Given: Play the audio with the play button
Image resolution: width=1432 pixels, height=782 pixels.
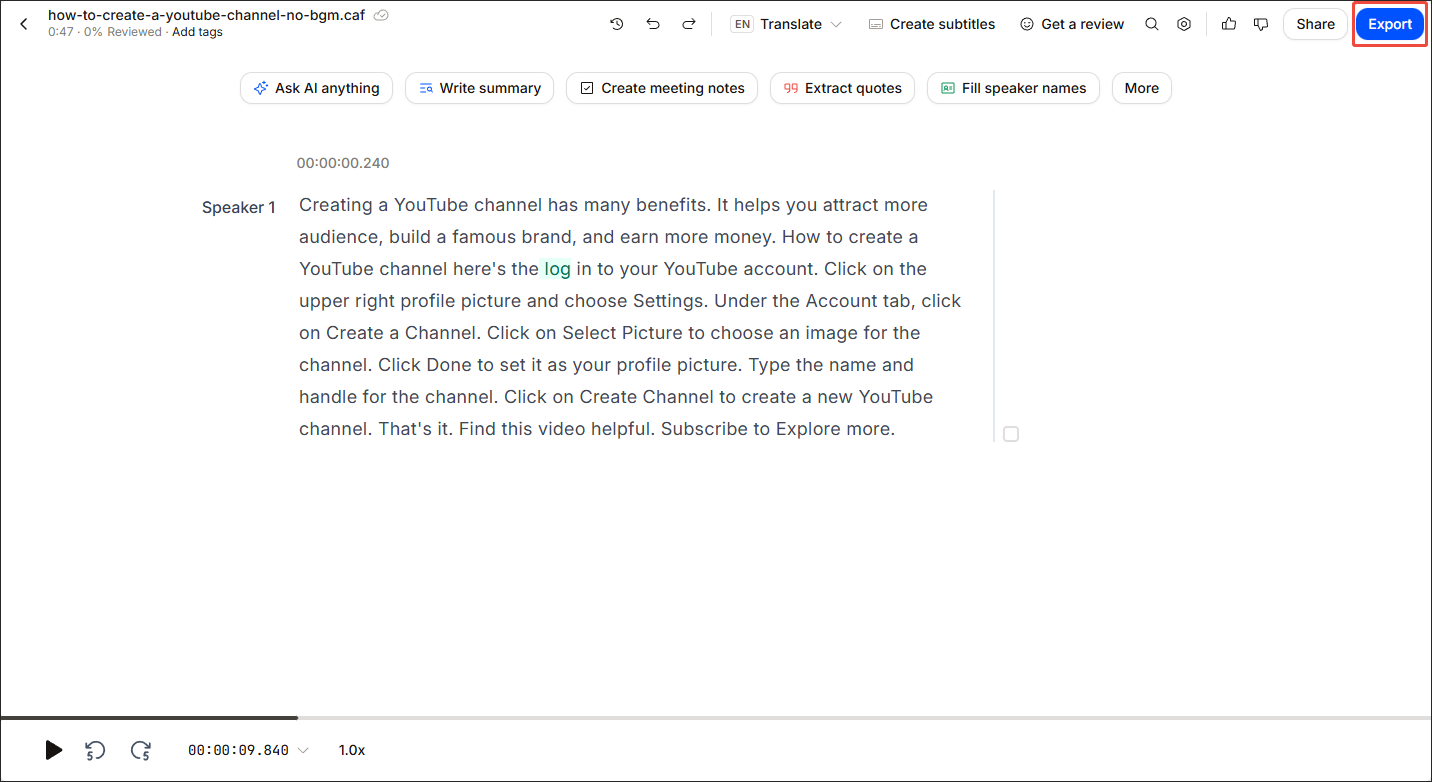Looking at the screenshot, I should (53, 750).
